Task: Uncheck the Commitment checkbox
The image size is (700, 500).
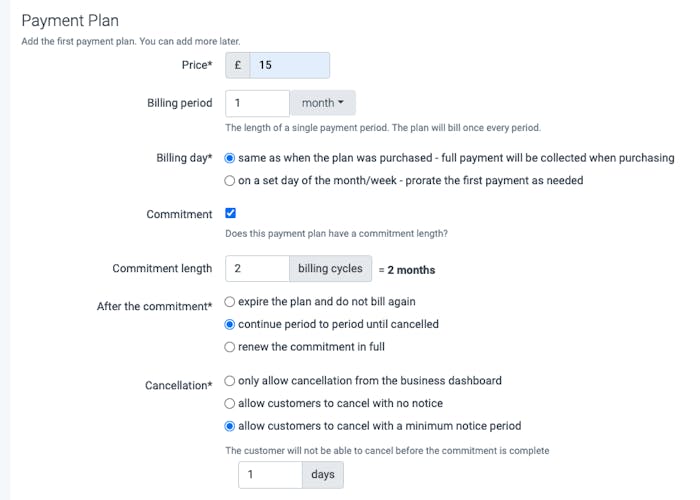Action: 231,213
